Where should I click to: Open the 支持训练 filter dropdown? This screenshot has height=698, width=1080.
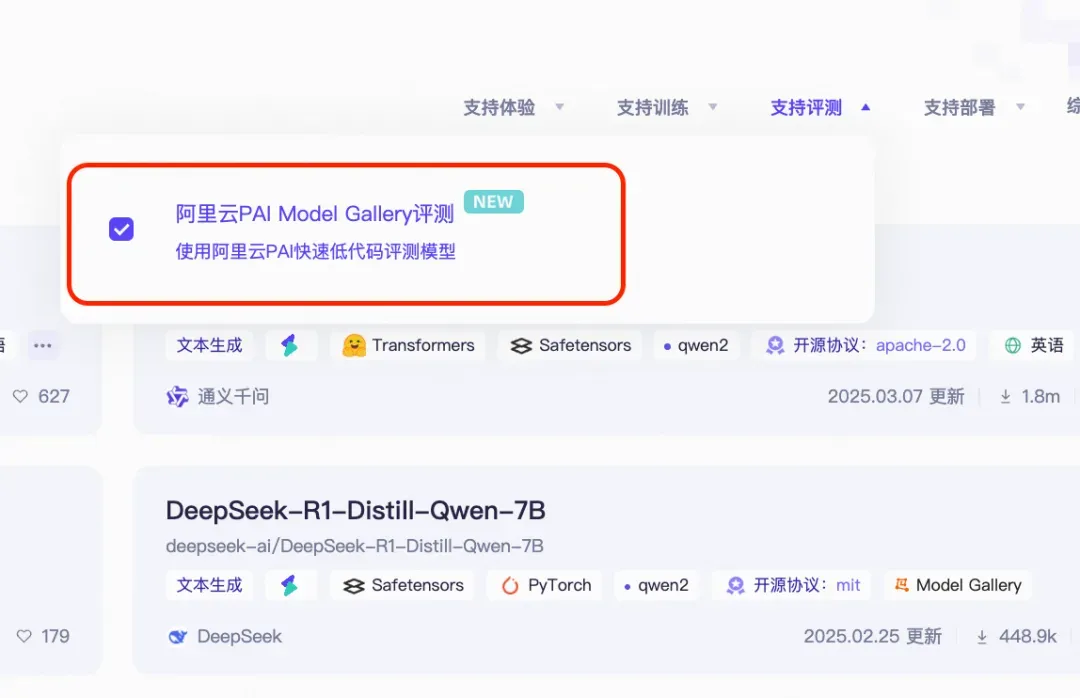(667, 107)
